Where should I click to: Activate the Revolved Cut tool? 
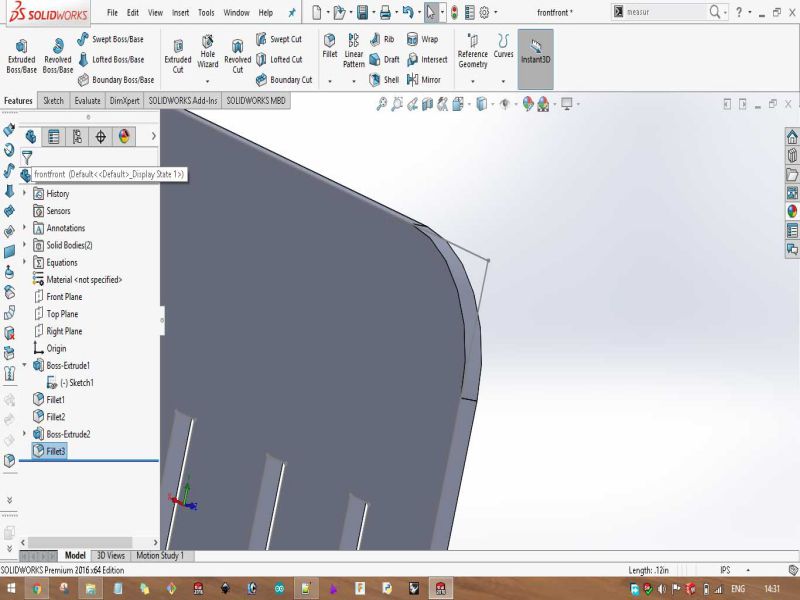click(237, 56)
